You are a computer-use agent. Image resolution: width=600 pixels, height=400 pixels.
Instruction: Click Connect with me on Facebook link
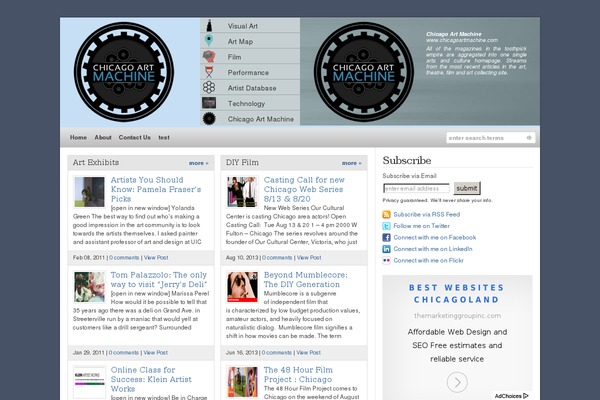pyautogui.click(x=435, y=237)
